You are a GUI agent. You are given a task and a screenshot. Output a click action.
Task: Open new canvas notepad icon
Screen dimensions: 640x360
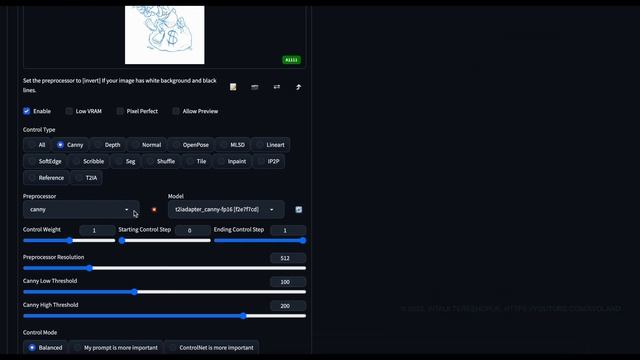coord(233,87)
